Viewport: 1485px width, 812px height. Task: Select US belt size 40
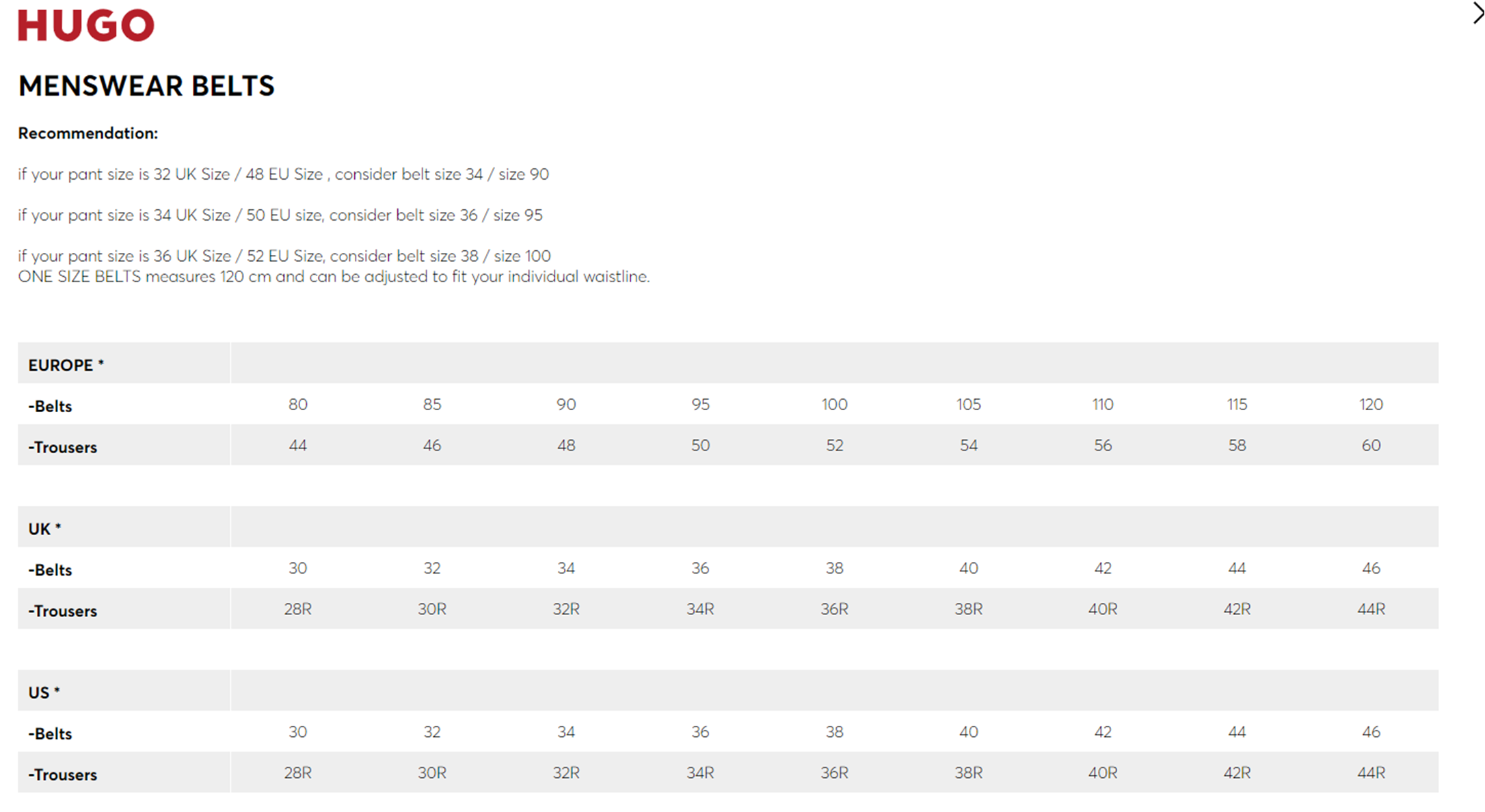pyautogui.click(x=969, y=732)
